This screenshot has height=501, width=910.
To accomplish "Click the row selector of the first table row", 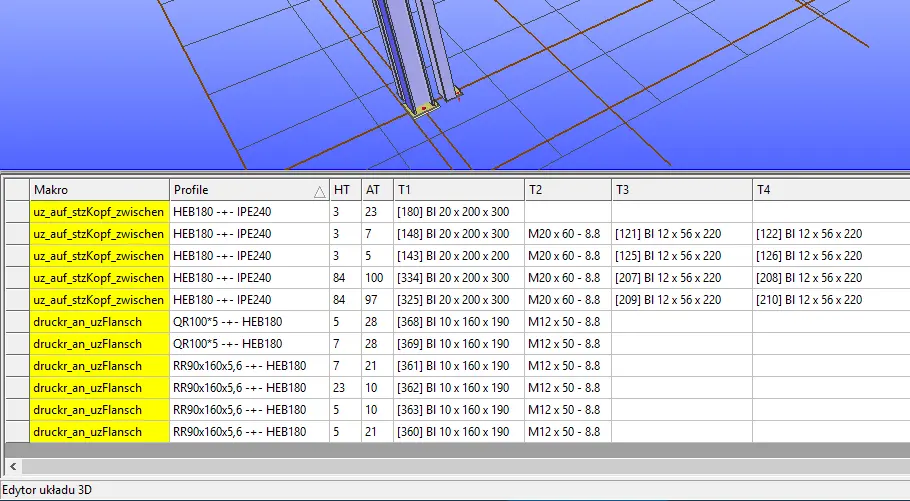I will point(17,212).
